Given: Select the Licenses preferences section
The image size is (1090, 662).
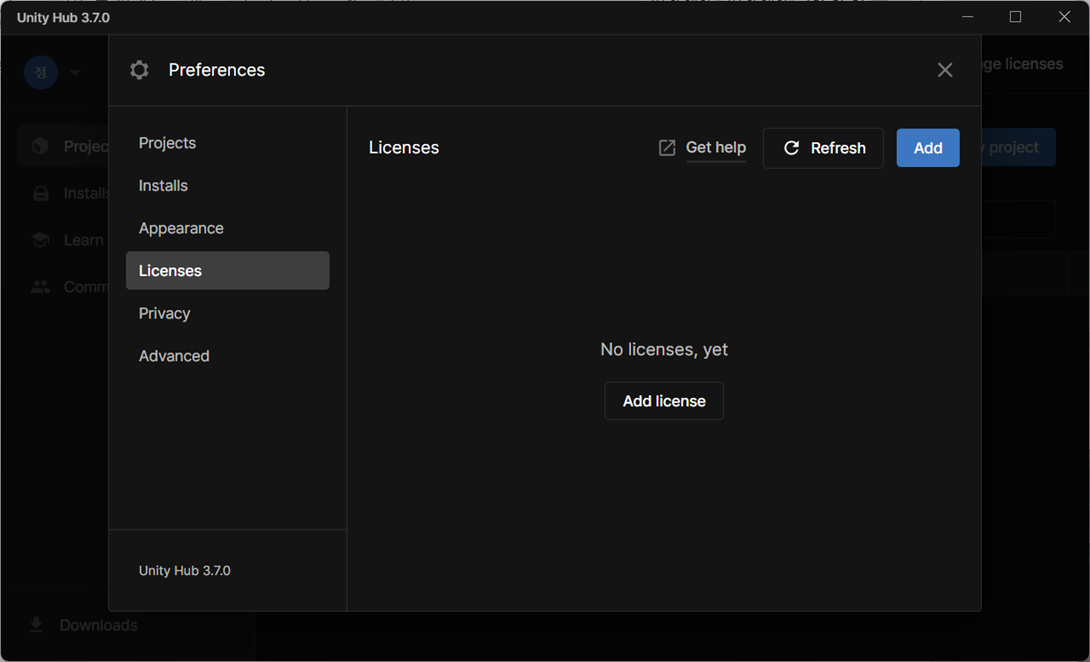Looking at the screenshot, I should pos(227,271).
